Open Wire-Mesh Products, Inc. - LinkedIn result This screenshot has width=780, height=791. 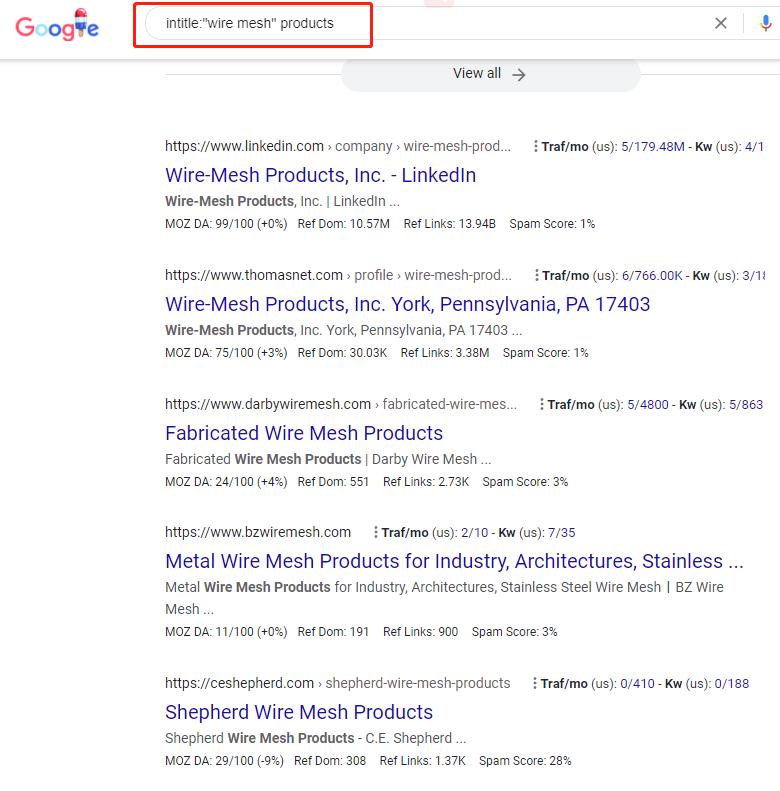tap(320, 175)
